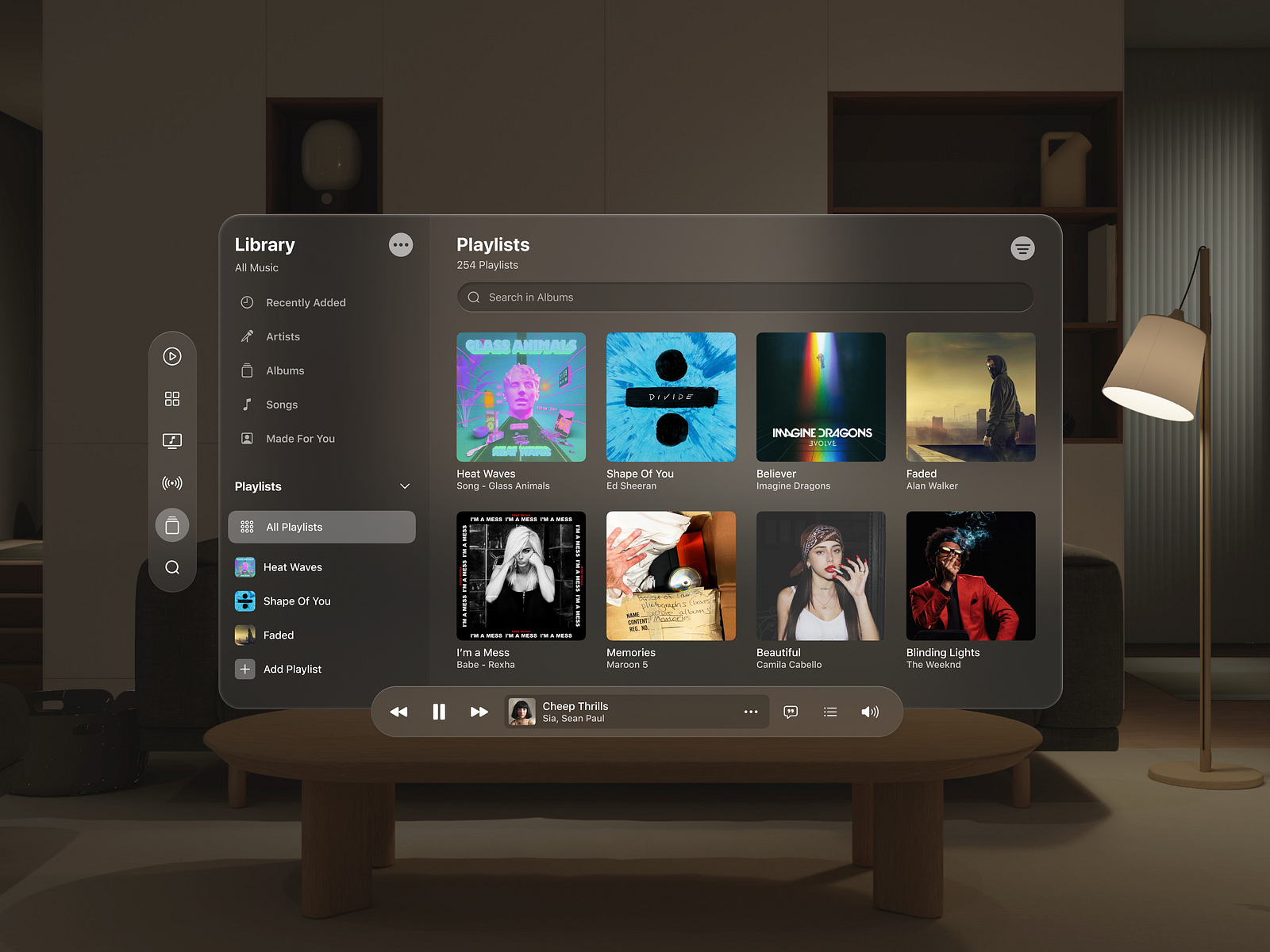Click the Made For You person icon

click(x=247, y=438)
